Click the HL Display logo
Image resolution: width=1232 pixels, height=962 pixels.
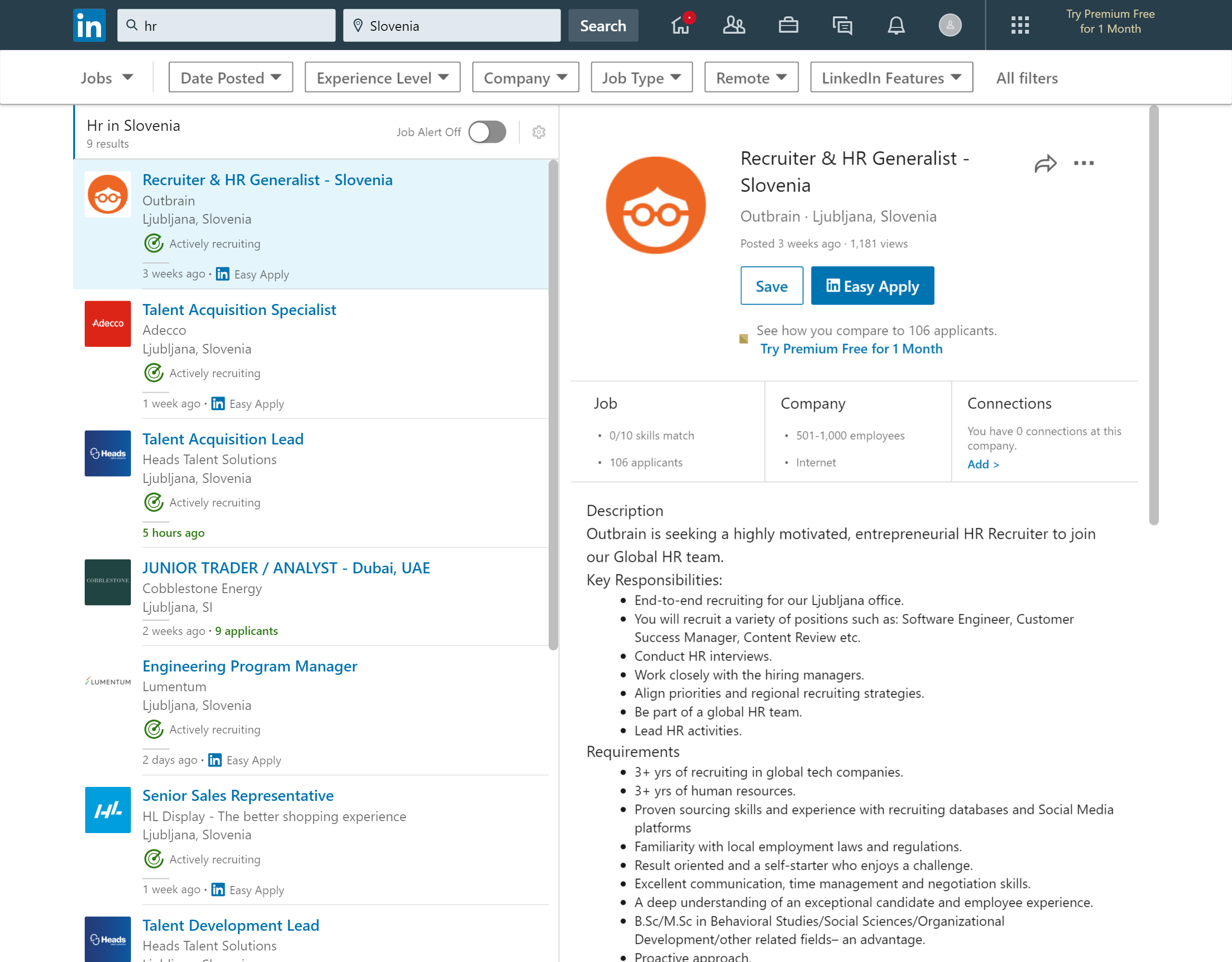[x=108, y=810]
